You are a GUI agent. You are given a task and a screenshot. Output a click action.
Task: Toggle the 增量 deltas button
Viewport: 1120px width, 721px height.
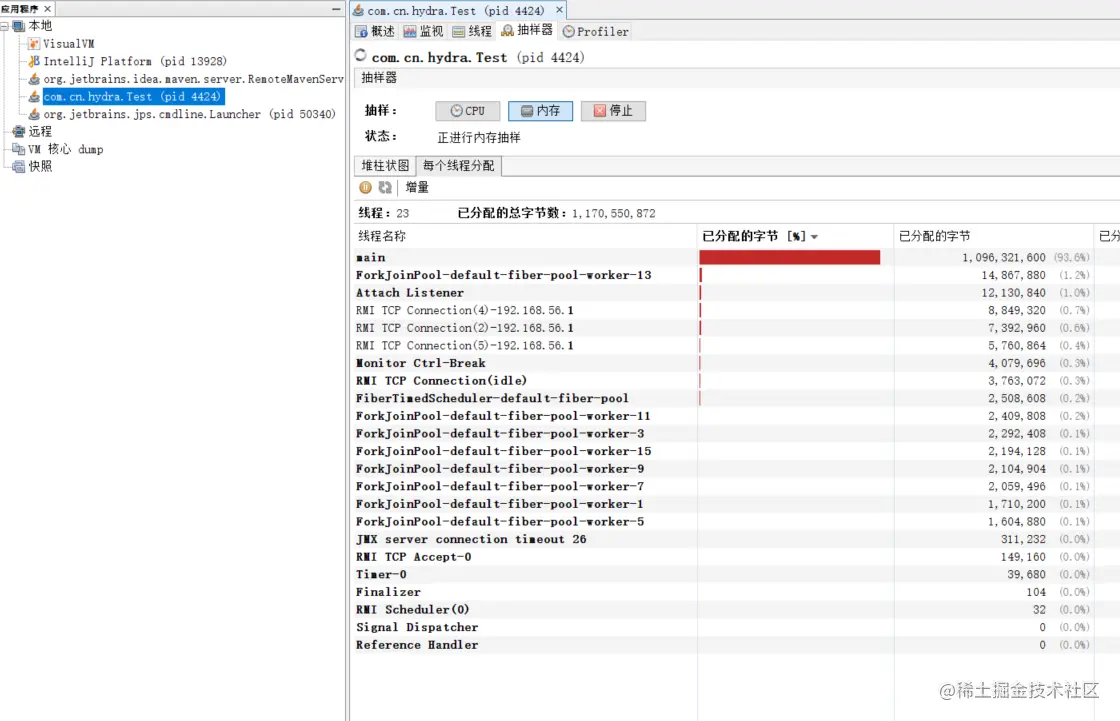[417, 187]
